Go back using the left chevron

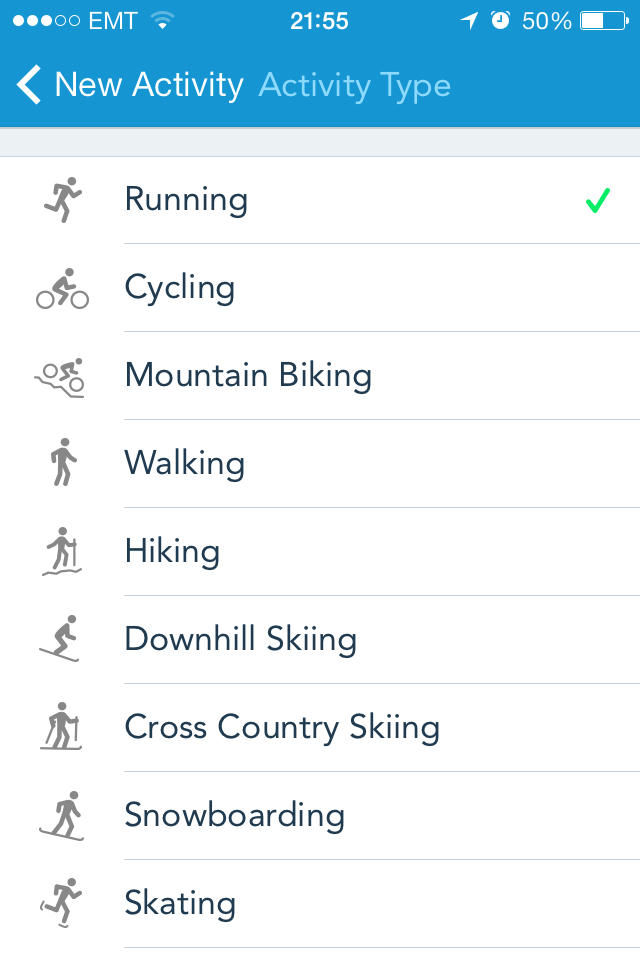[30, 85]
